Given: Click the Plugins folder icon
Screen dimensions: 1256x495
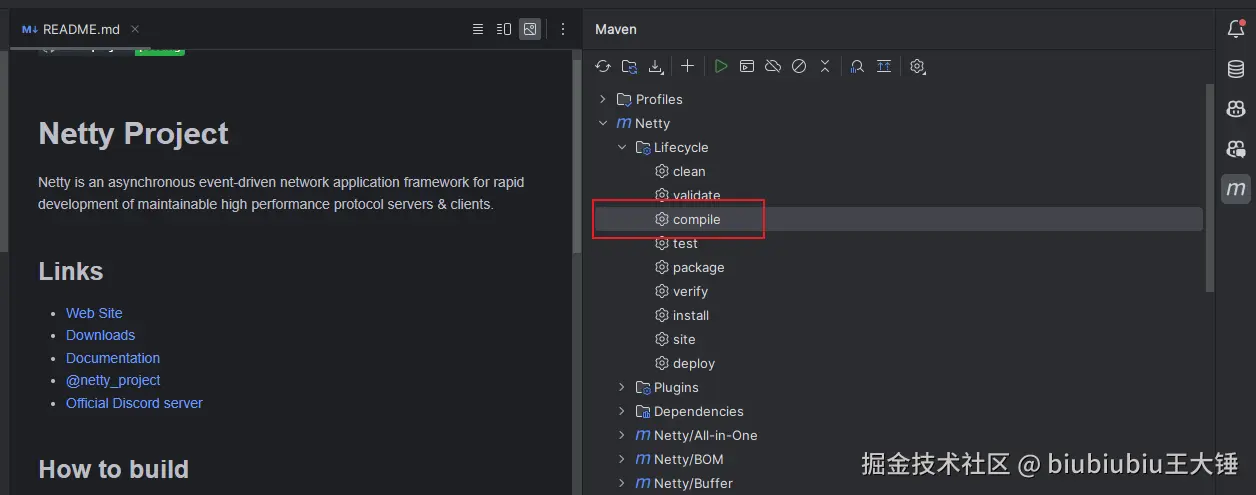Looking at the screenshot, I should pos(643,387).
